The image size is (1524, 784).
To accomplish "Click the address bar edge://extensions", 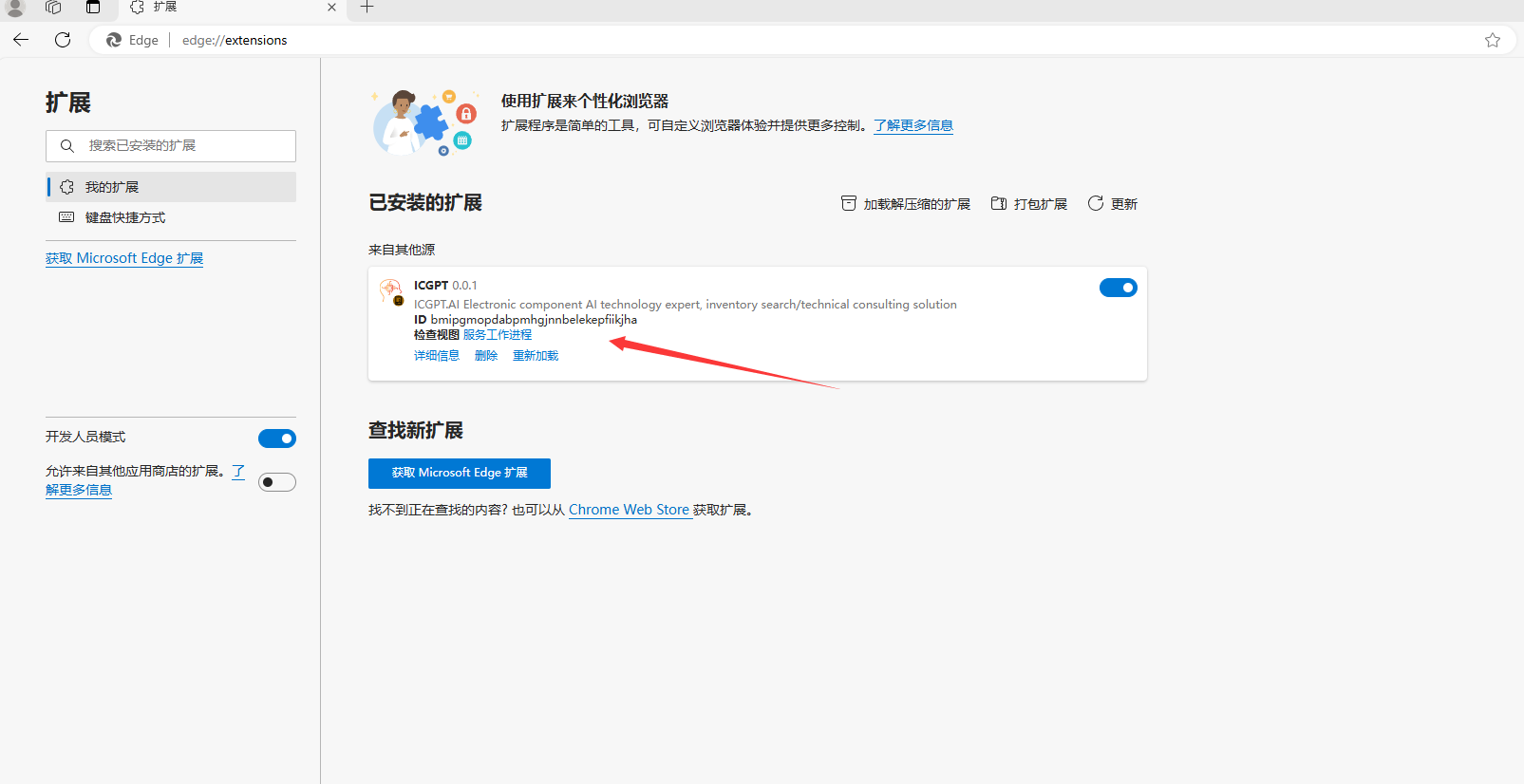I will 235,40.
